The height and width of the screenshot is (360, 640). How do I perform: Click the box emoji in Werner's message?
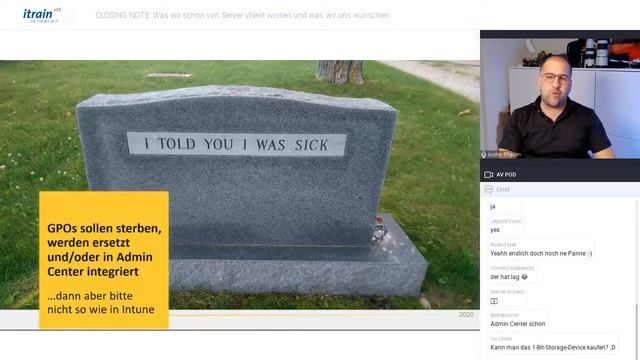pos(494,301)
